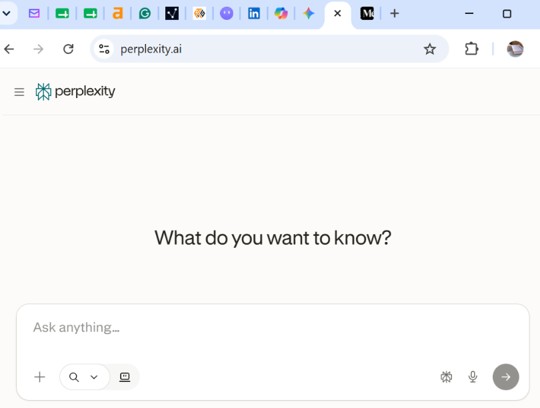Open the Chrome profile avatar

(515, 49)
